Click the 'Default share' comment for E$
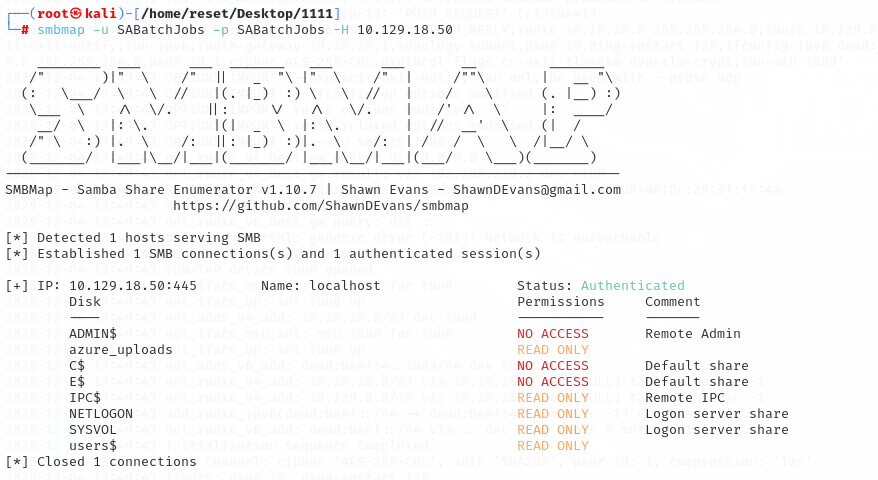 [697, 382]
